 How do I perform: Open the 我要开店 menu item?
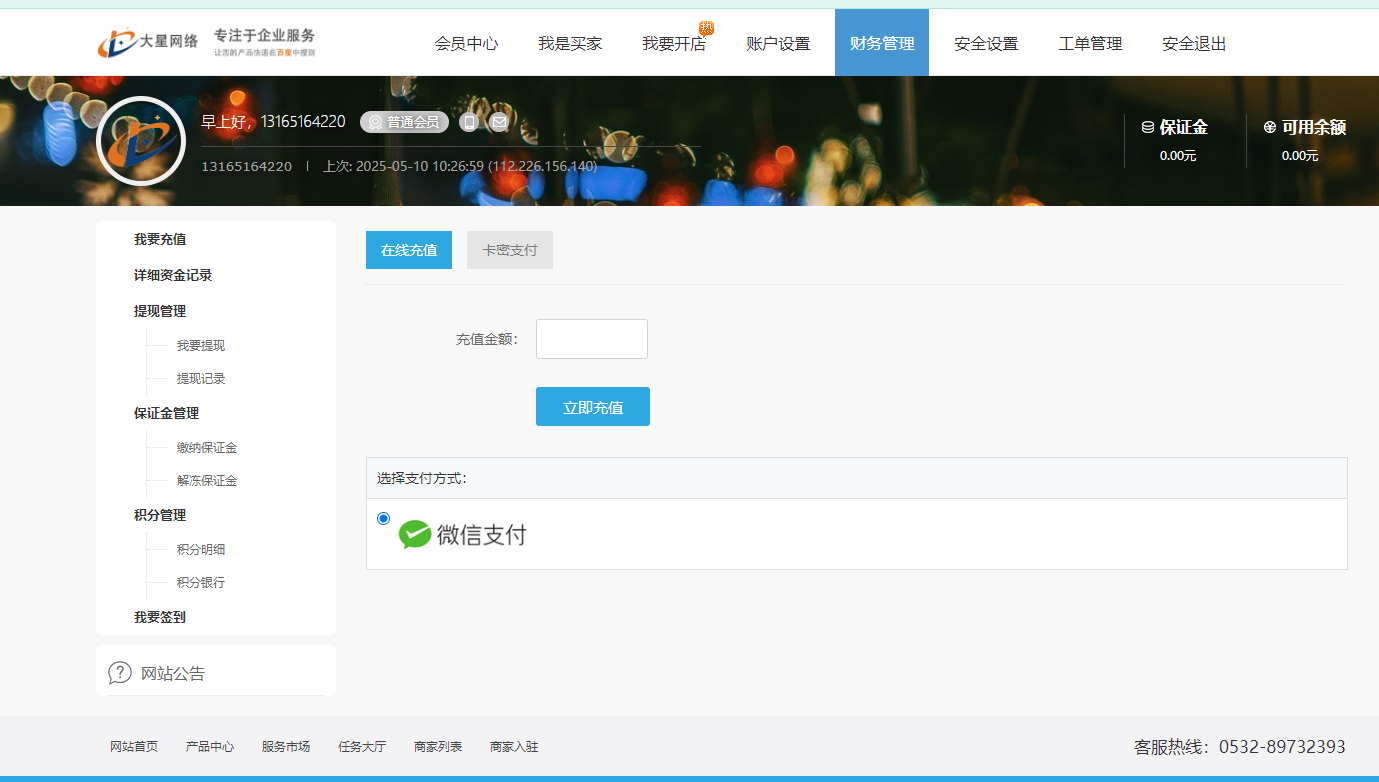click(x=673, y=43)
